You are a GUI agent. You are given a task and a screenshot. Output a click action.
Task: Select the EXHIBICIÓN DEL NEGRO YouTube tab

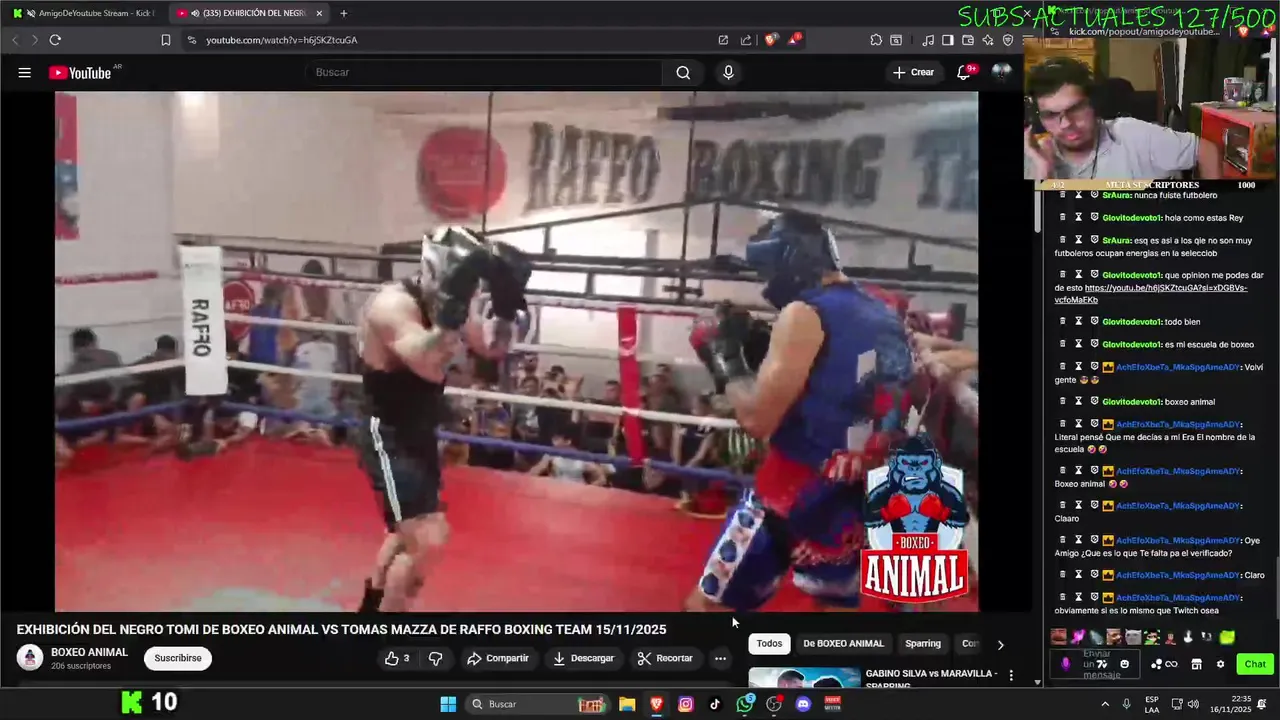pyautogui.click(x=250, y=13)
